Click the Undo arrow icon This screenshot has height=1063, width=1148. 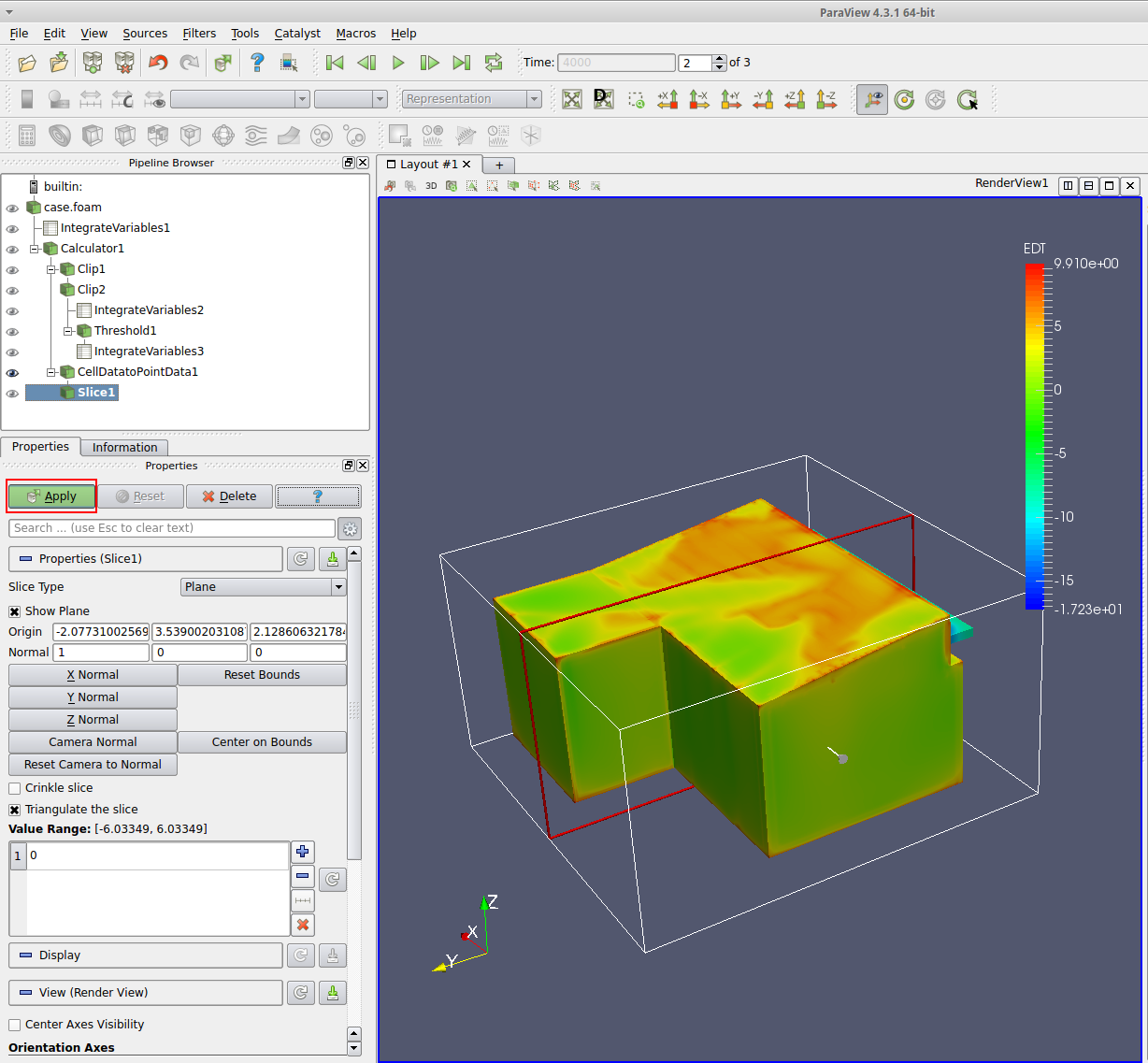click(x=158, y=63)
